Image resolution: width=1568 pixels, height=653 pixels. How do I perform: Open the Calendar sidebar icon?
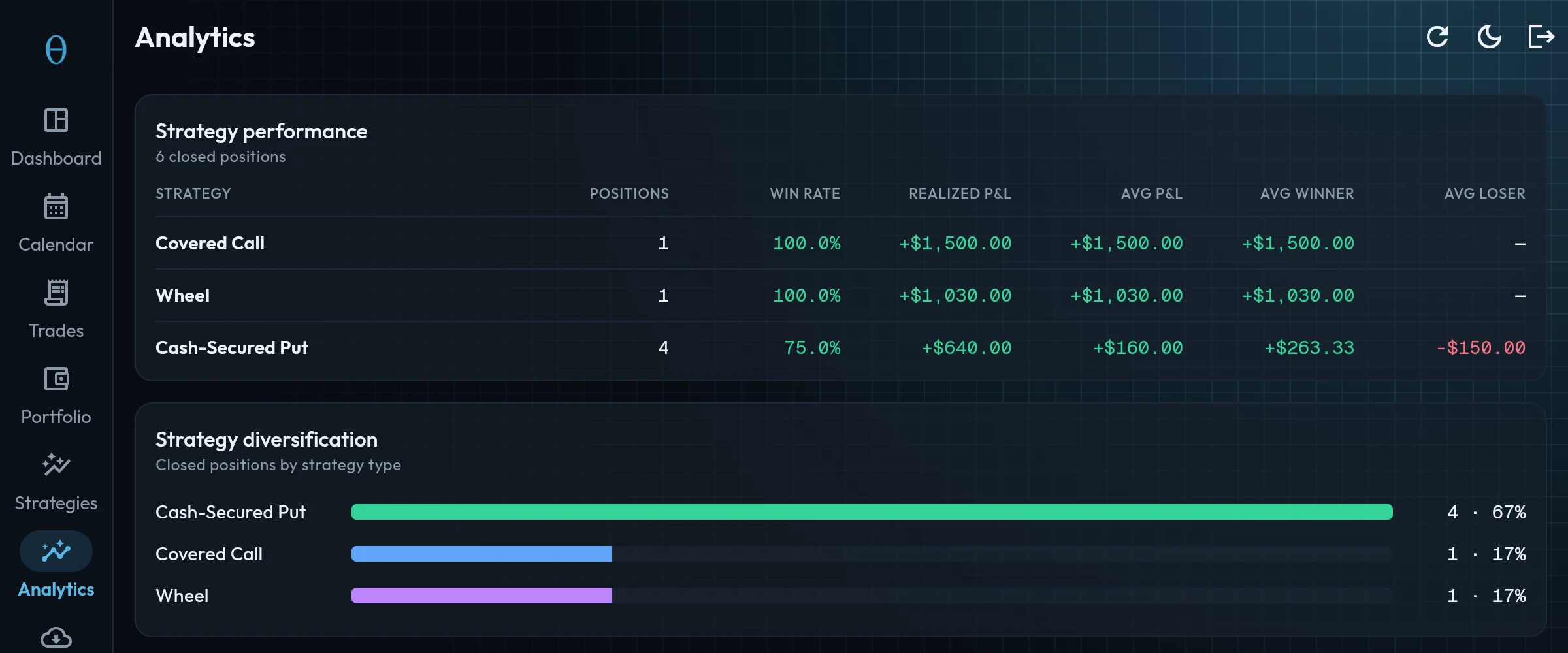(56, 206)
